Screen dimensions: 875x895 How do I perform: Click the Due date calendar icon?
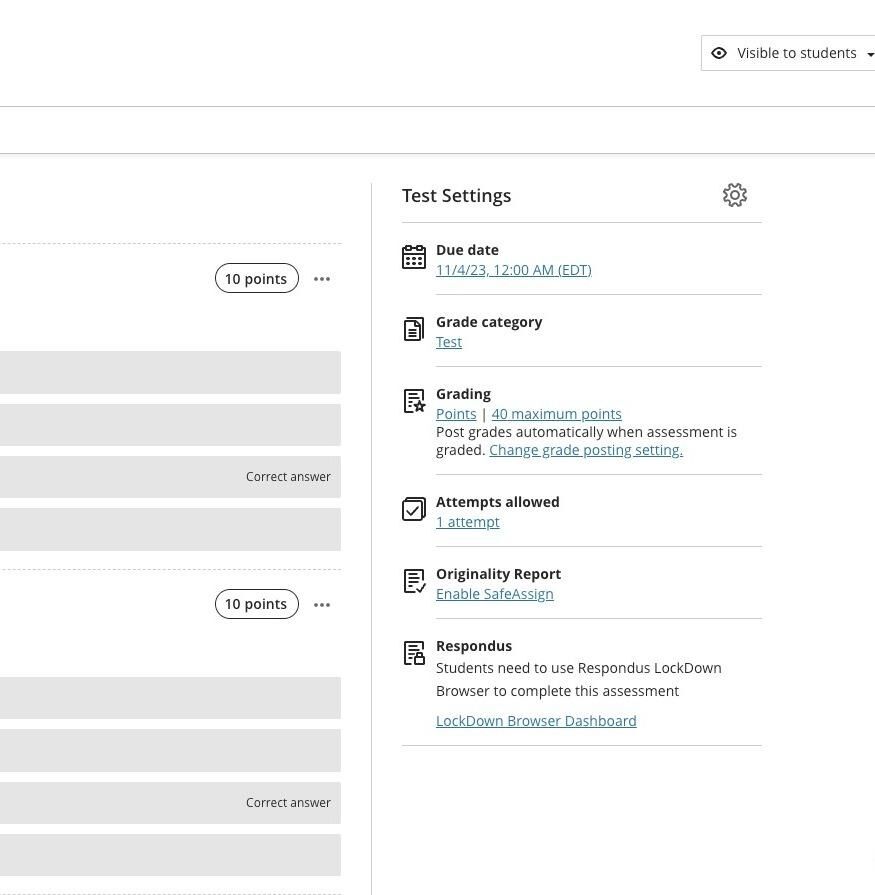pyautogui.click(x=414, y=258)
